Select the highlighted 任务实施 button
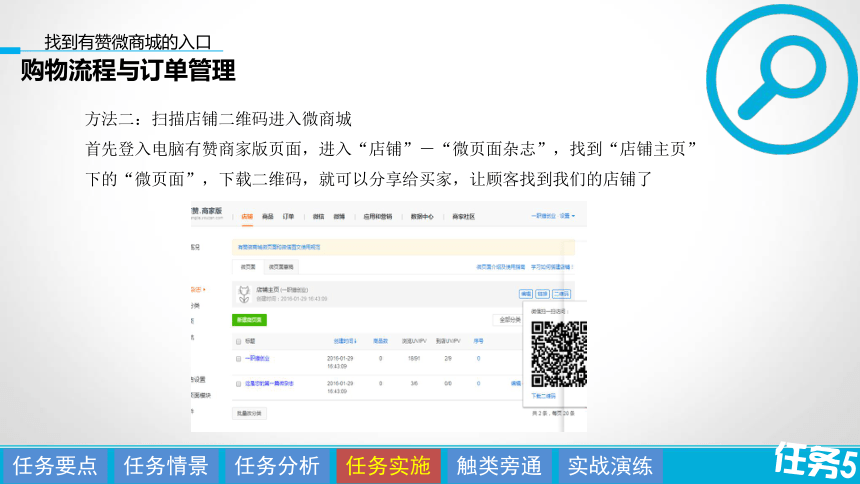The image size is (860, 484). (388, 466)
